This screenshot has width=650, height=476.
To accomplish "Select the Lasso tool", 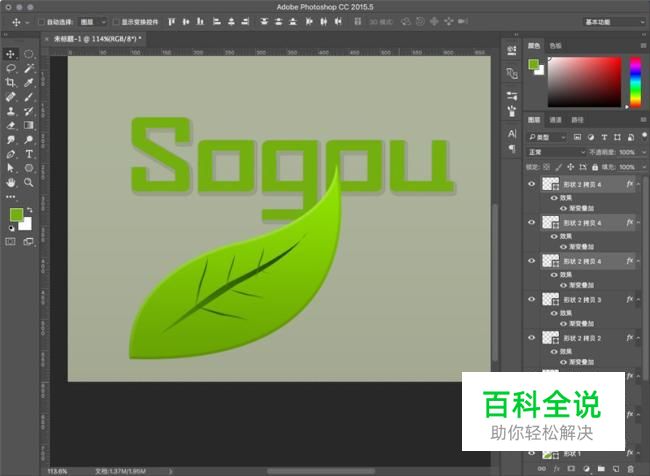I will 10,68.
